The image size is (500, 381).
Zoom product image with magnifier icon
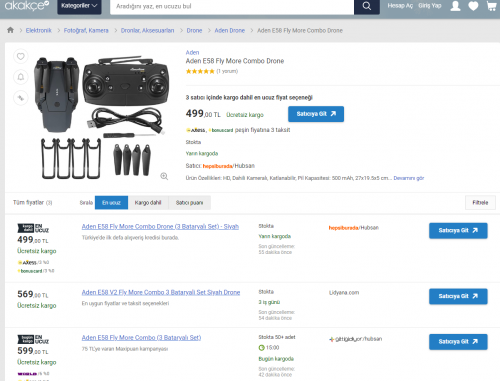[x=164, y=176]
